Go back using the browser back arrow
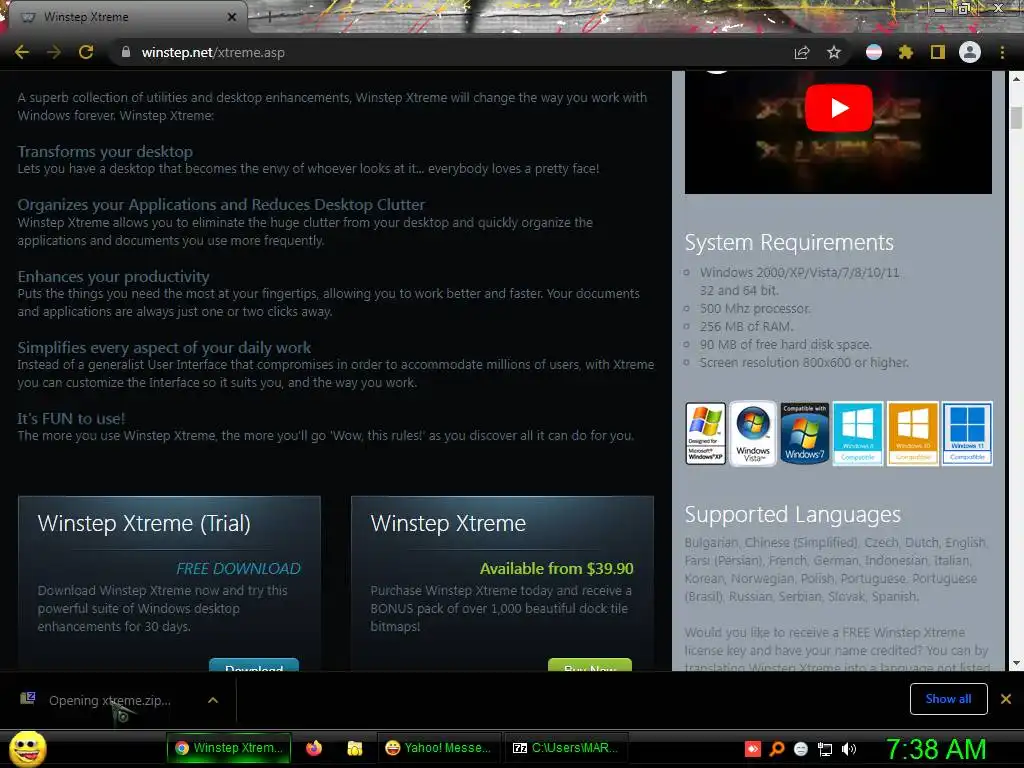This screenshot has height=768, width=1024. click(22, 52)
